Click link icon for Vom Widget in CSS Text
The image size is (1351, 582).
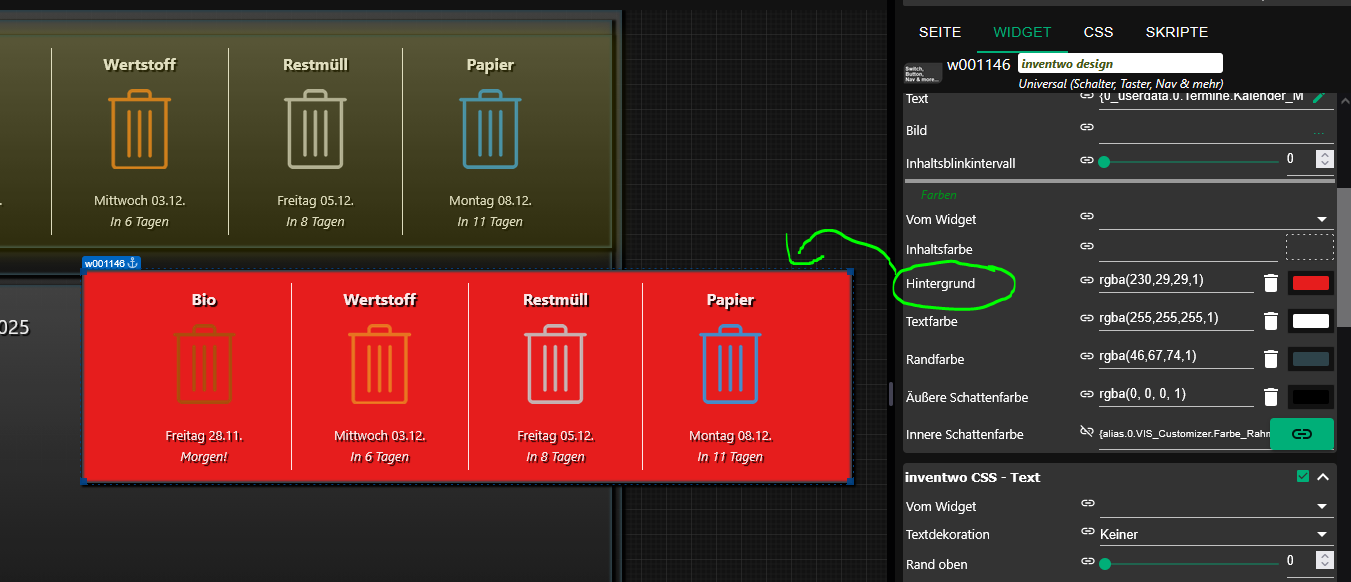click(x=1087, y=504)
